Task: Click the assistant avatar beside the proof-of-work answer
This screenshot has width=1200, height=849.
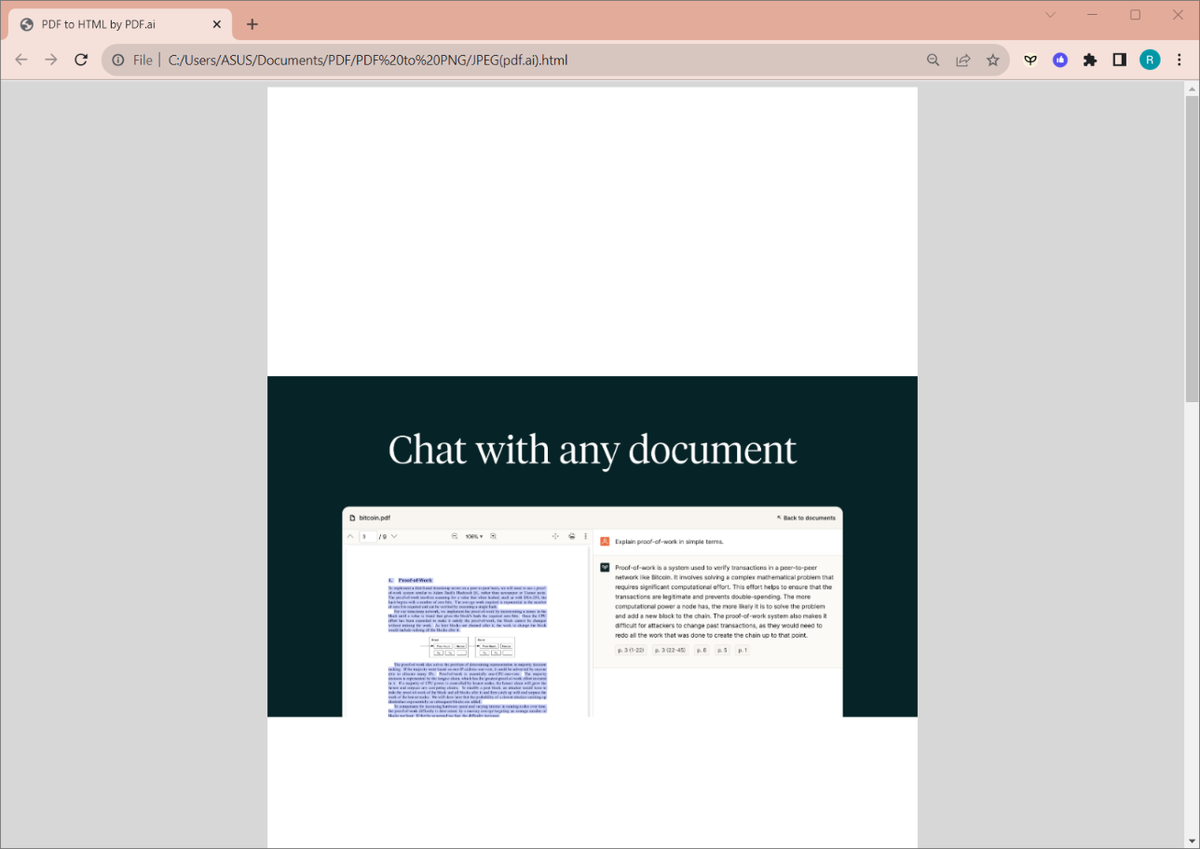Action: pyautogui.click(x=604, y=566)
